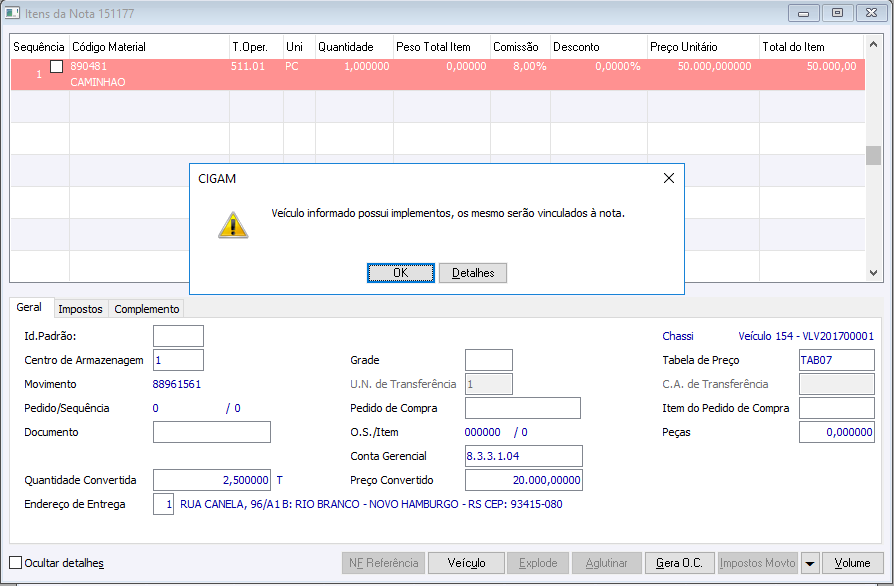Click the yellow warning icon in dialog
This screenshot has height=586, width=894.
233,225
